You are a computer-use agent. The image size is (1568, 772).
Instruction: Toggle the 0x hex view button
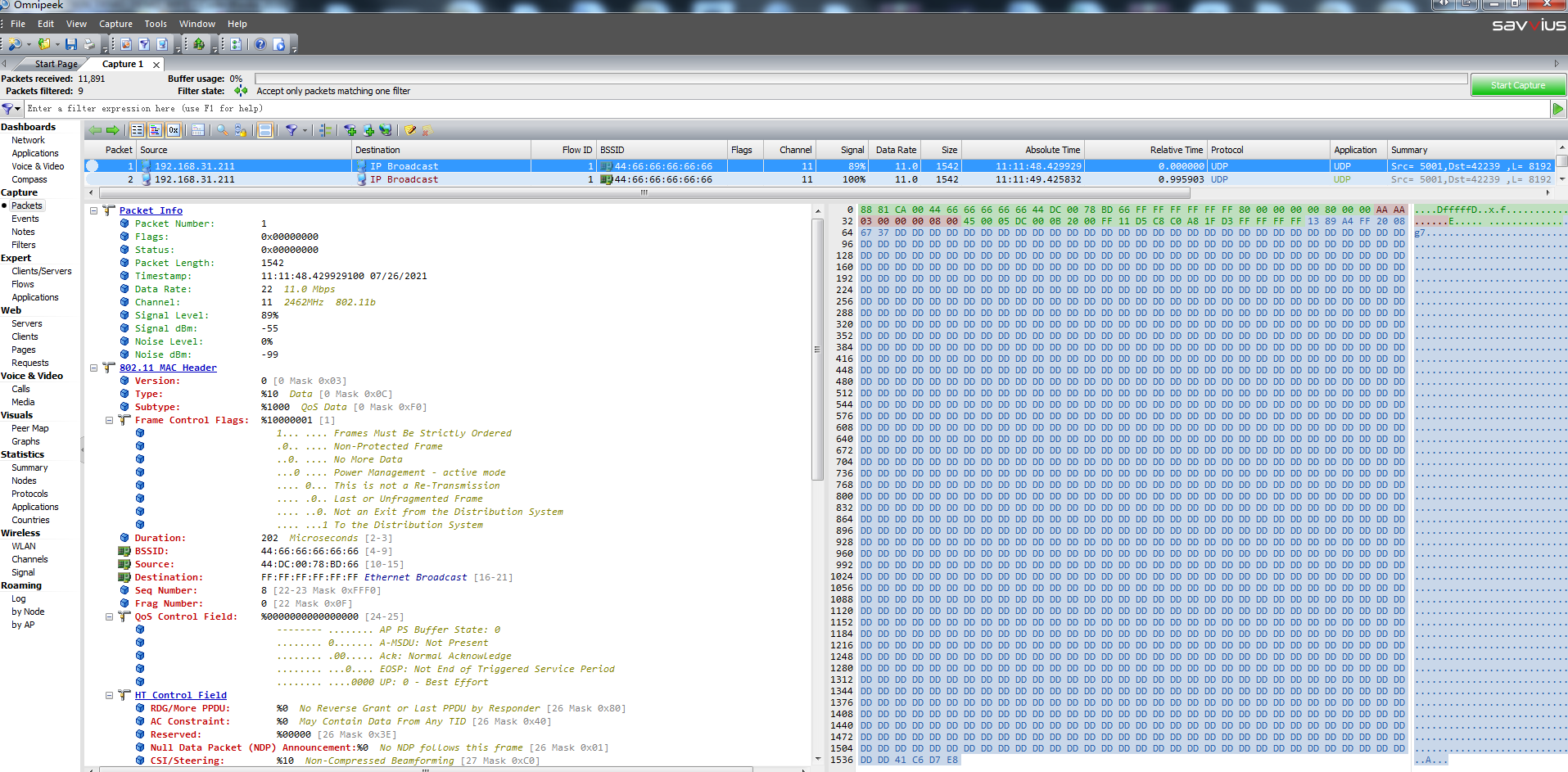pos(173,130)
